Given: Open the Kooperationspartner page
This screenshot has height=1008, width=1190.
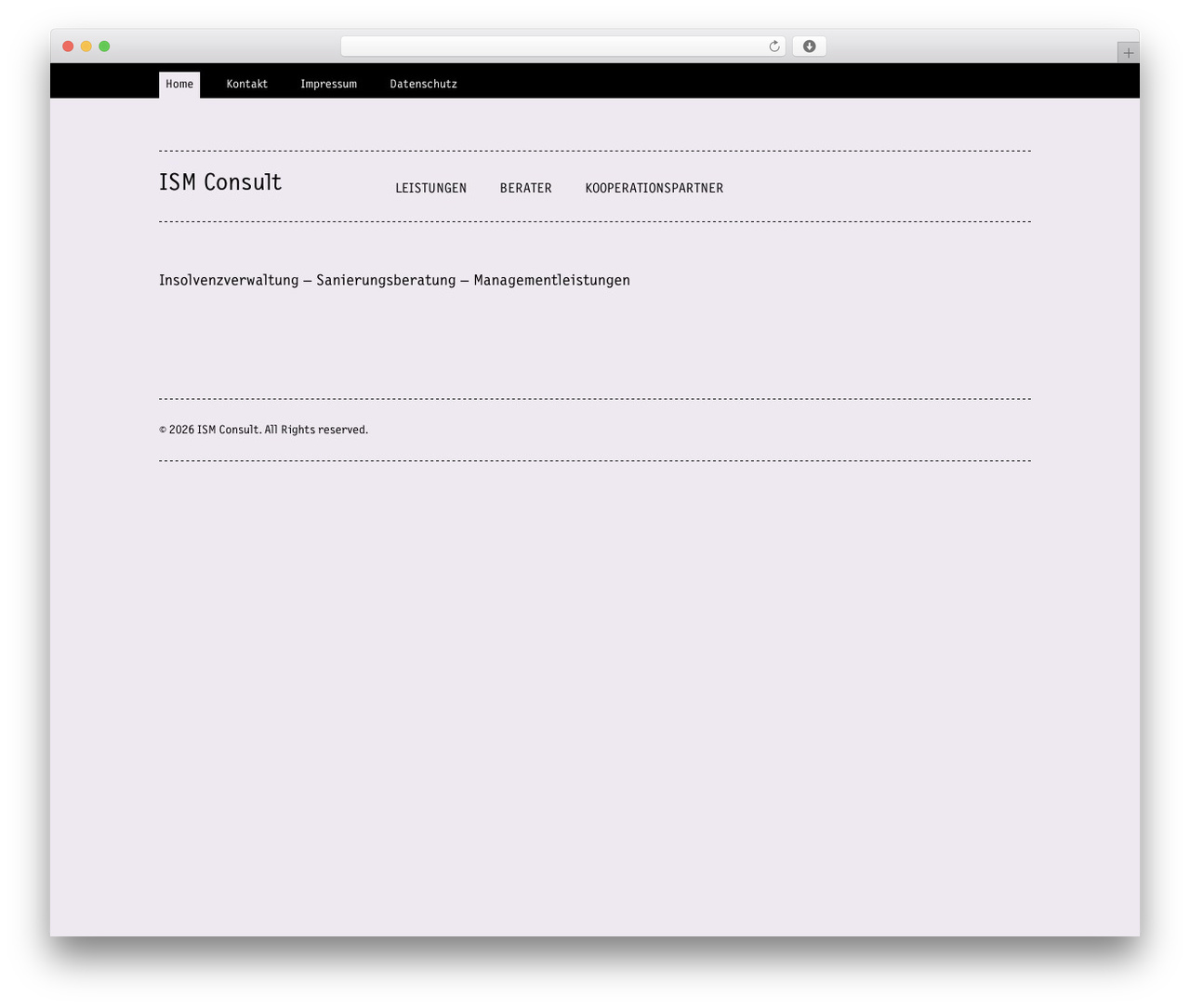Looking at the screenshot, I should point(654,188).
